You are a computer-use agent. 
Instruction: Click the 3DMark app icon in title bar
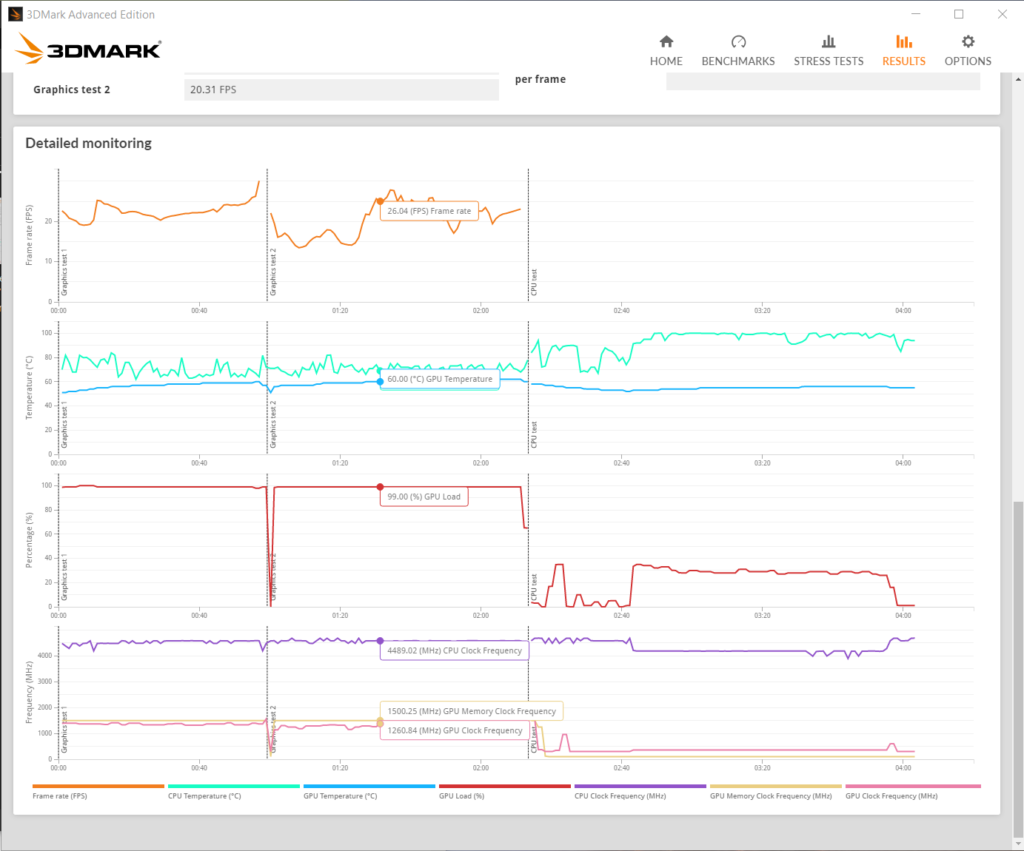point(15,14)
